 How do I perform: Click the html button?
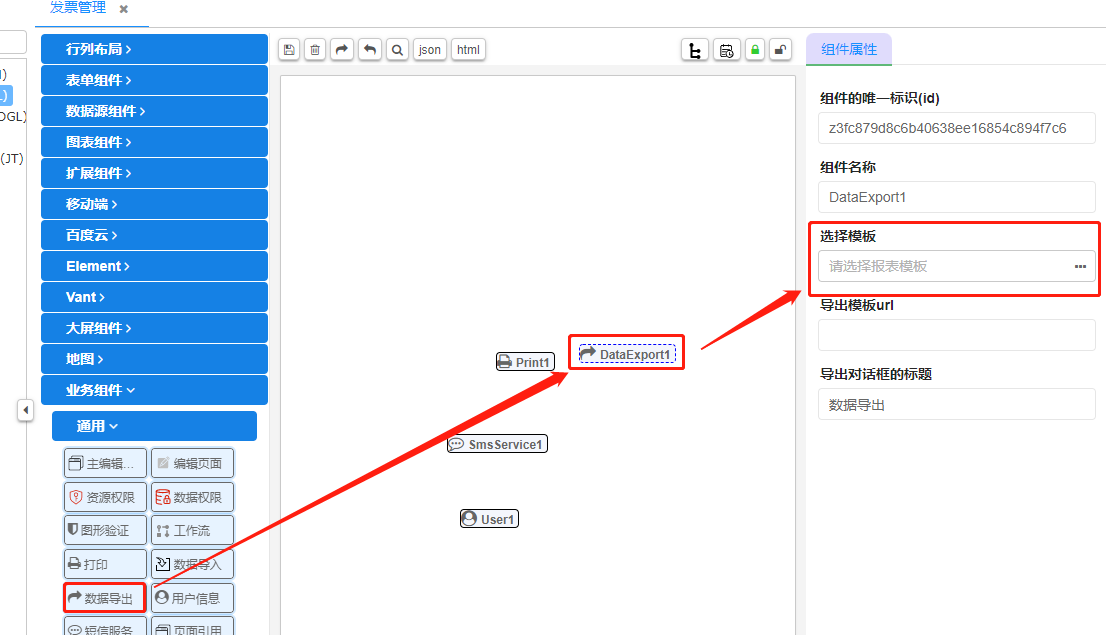[x=468, y=50]
